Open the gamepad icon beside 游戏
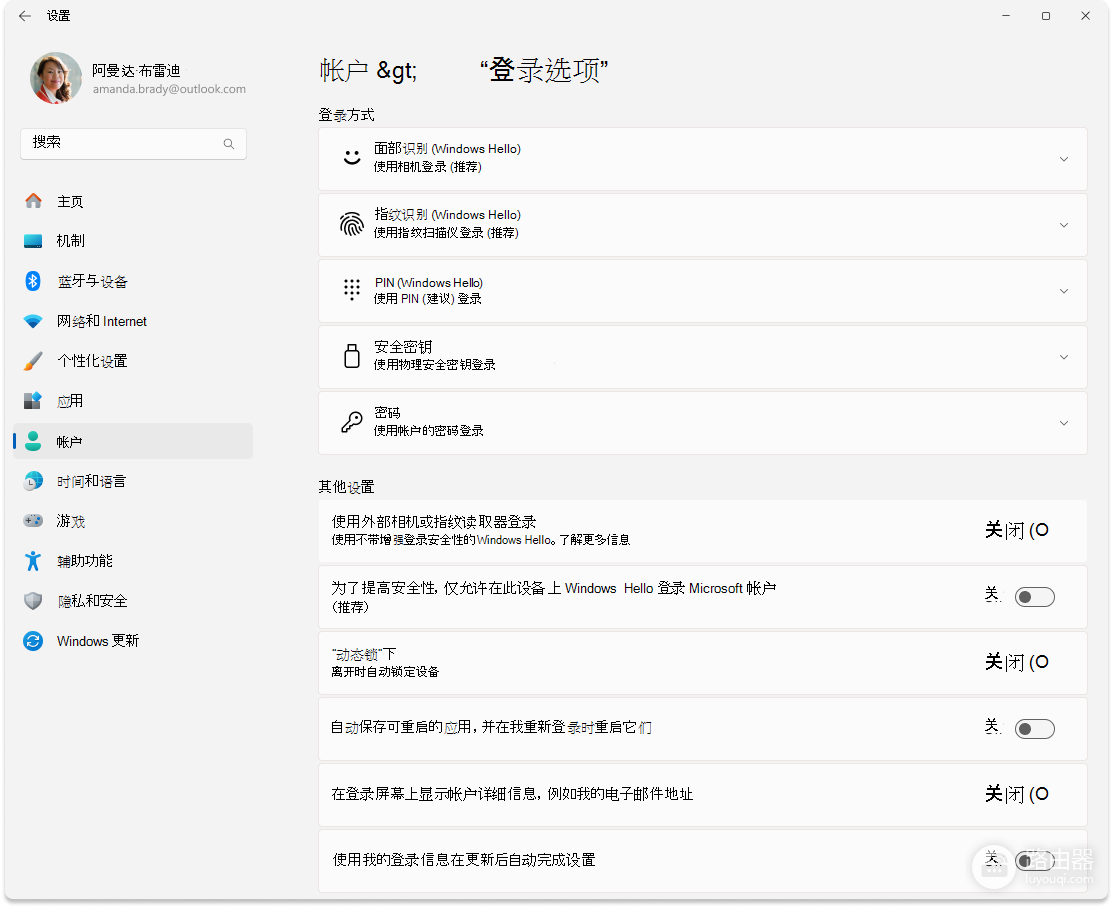Screen dimensions: 1112x907 coord(33,521)
